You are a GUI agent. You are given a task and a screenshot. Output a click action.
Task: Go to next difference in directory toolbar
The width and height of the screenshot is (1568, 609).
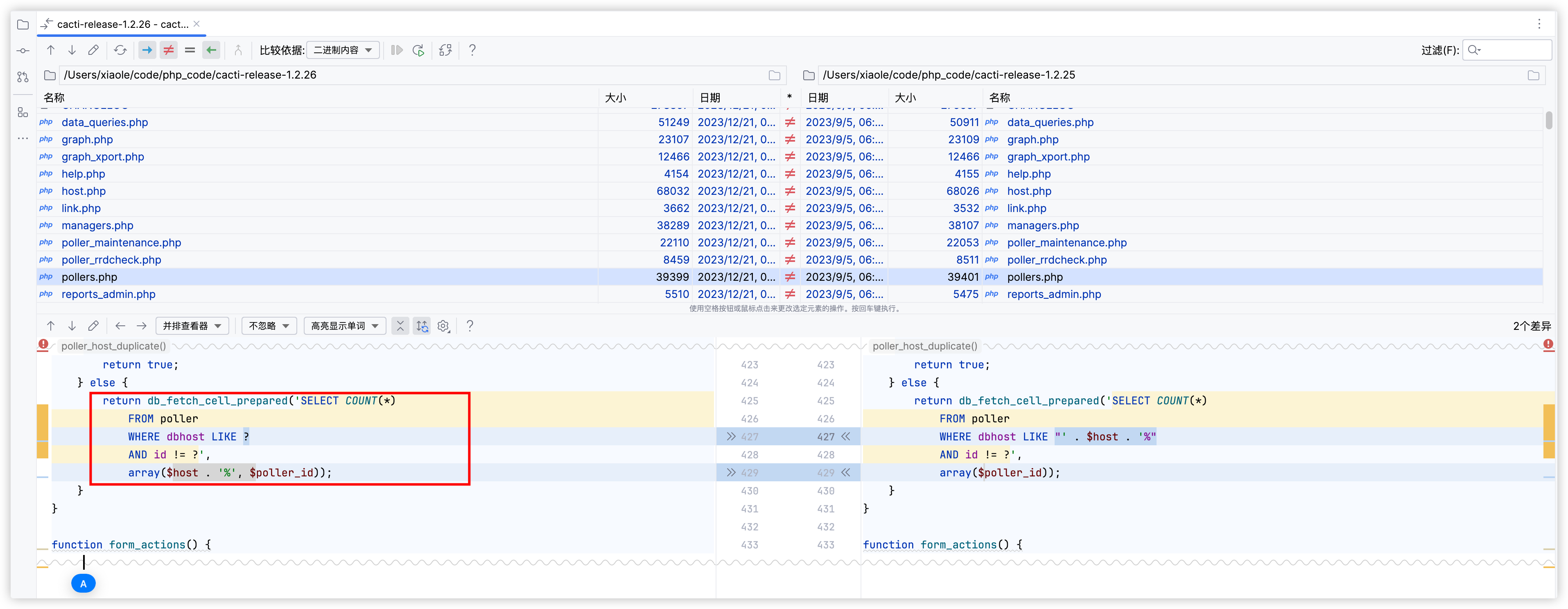click(x=72, y=50)
